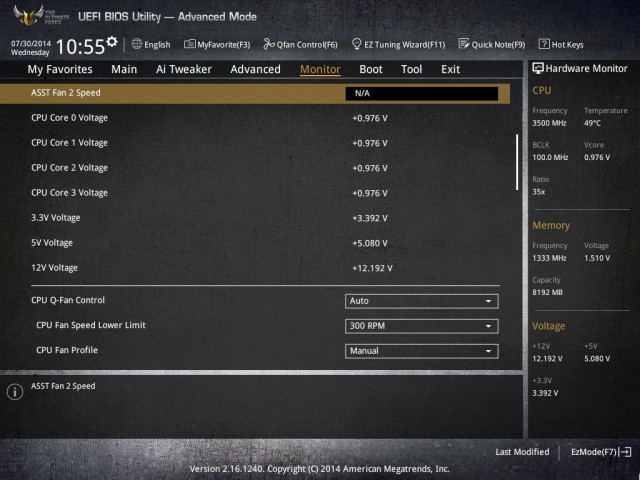Open the Advanced tab
Viewport: 640px width, 480px height.
pyautogui.click(x=255, y=69)
